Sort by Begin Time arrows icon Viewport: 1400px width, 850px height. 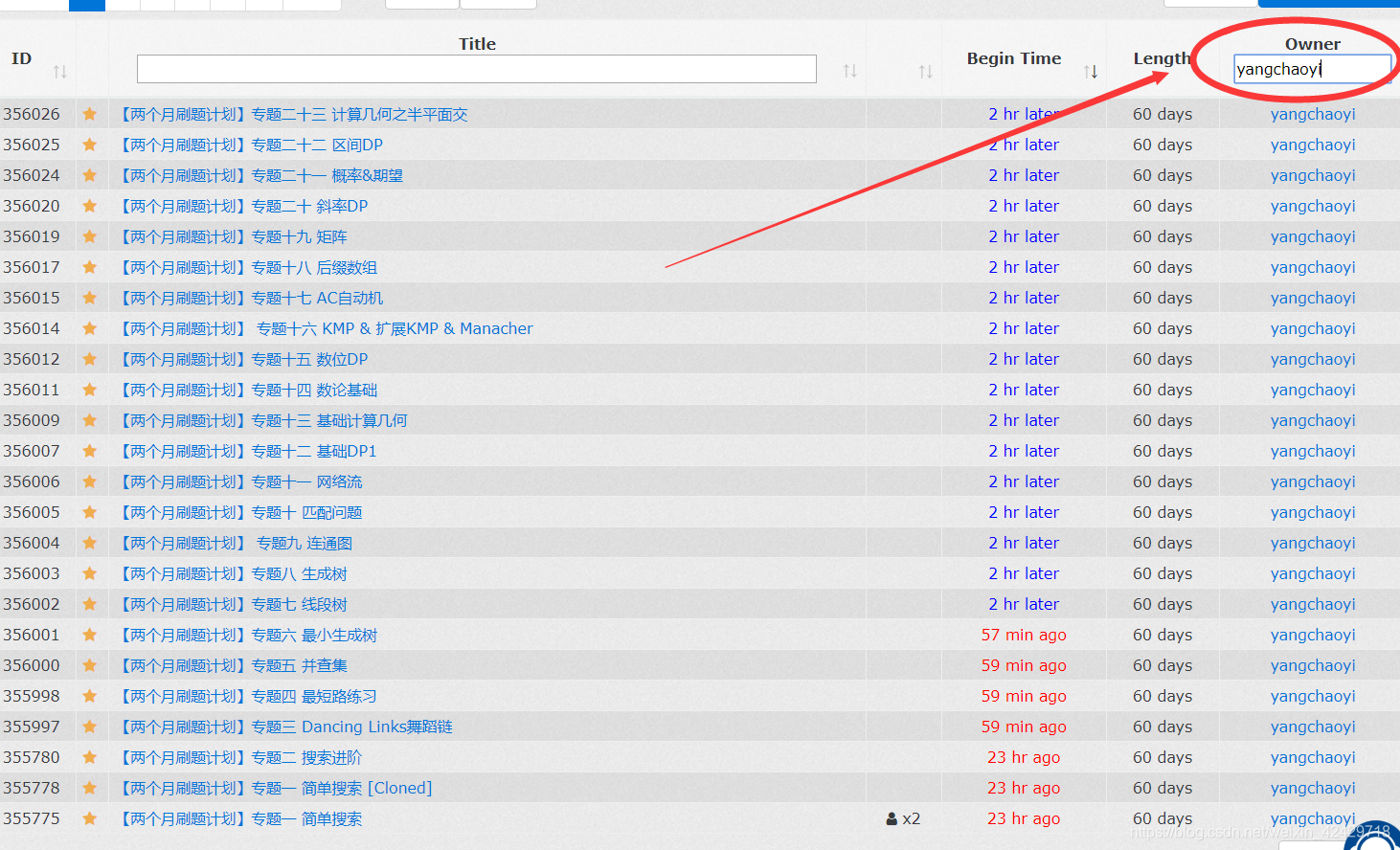tap(1091, 71)
